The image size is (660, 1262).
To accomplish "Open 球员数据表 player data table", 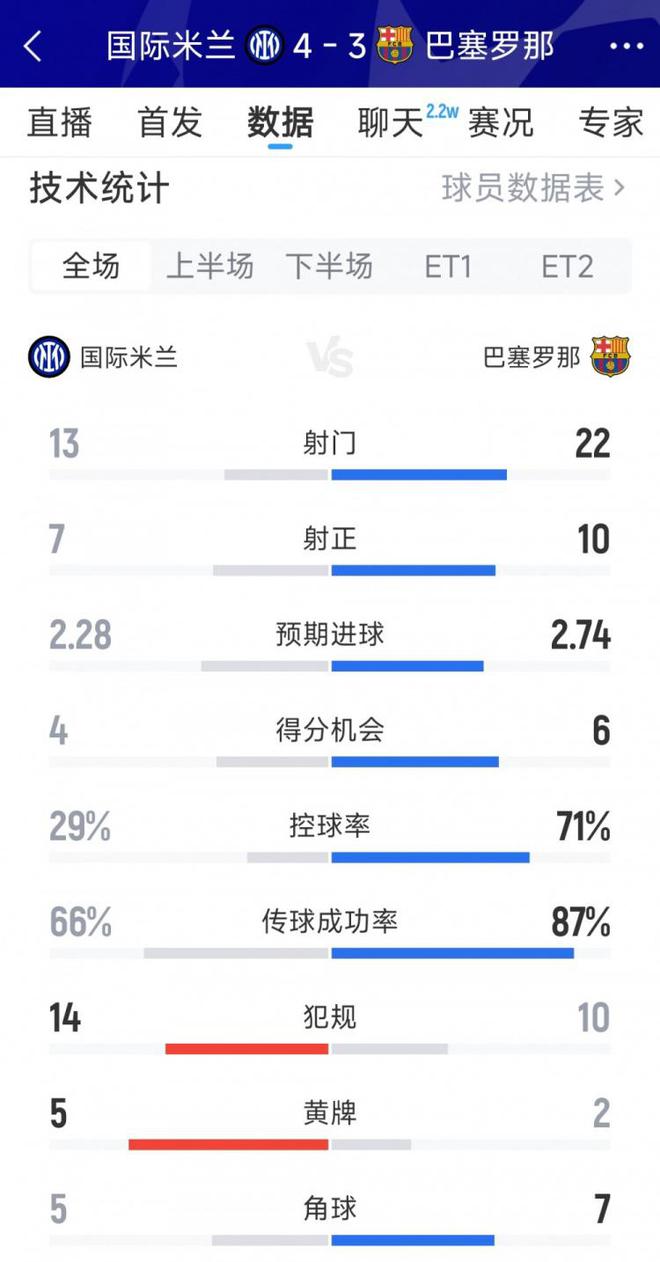I will pyautogui.click(x=533, y=188).
